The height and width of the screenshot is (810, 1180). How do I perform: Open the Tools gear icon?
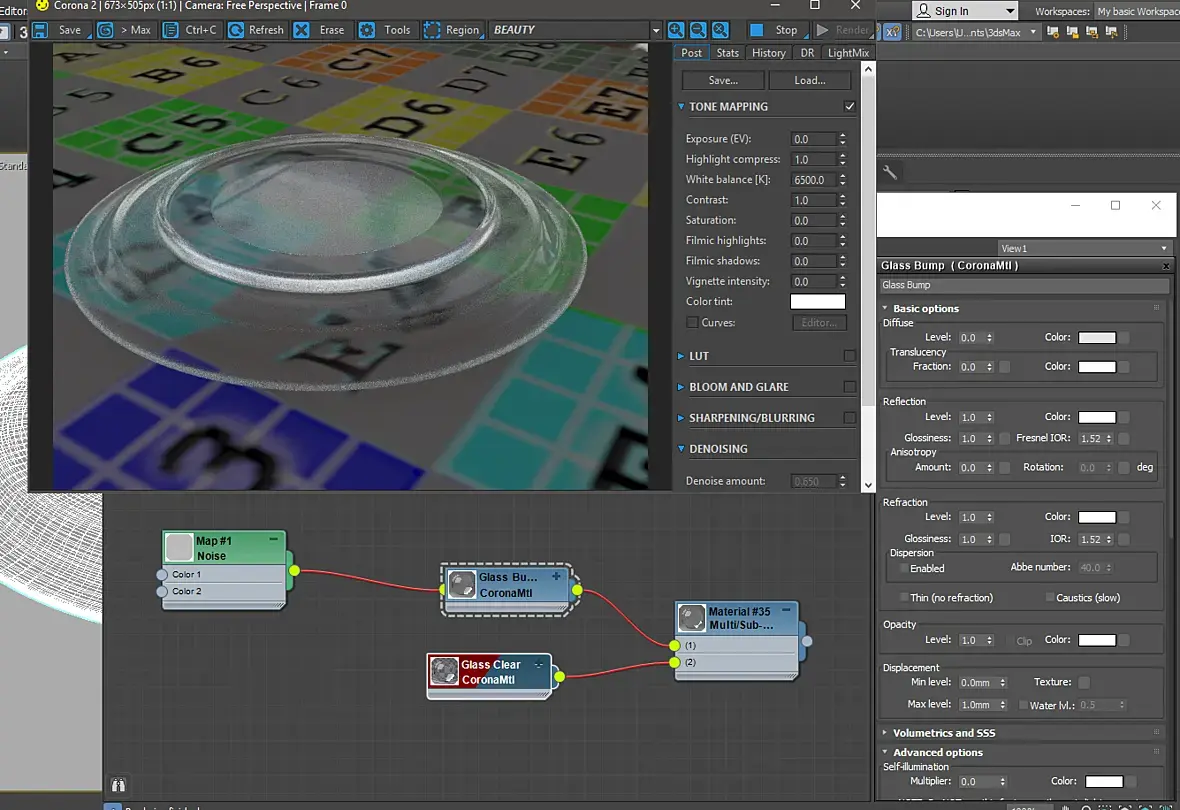click(x=366, y=30)
